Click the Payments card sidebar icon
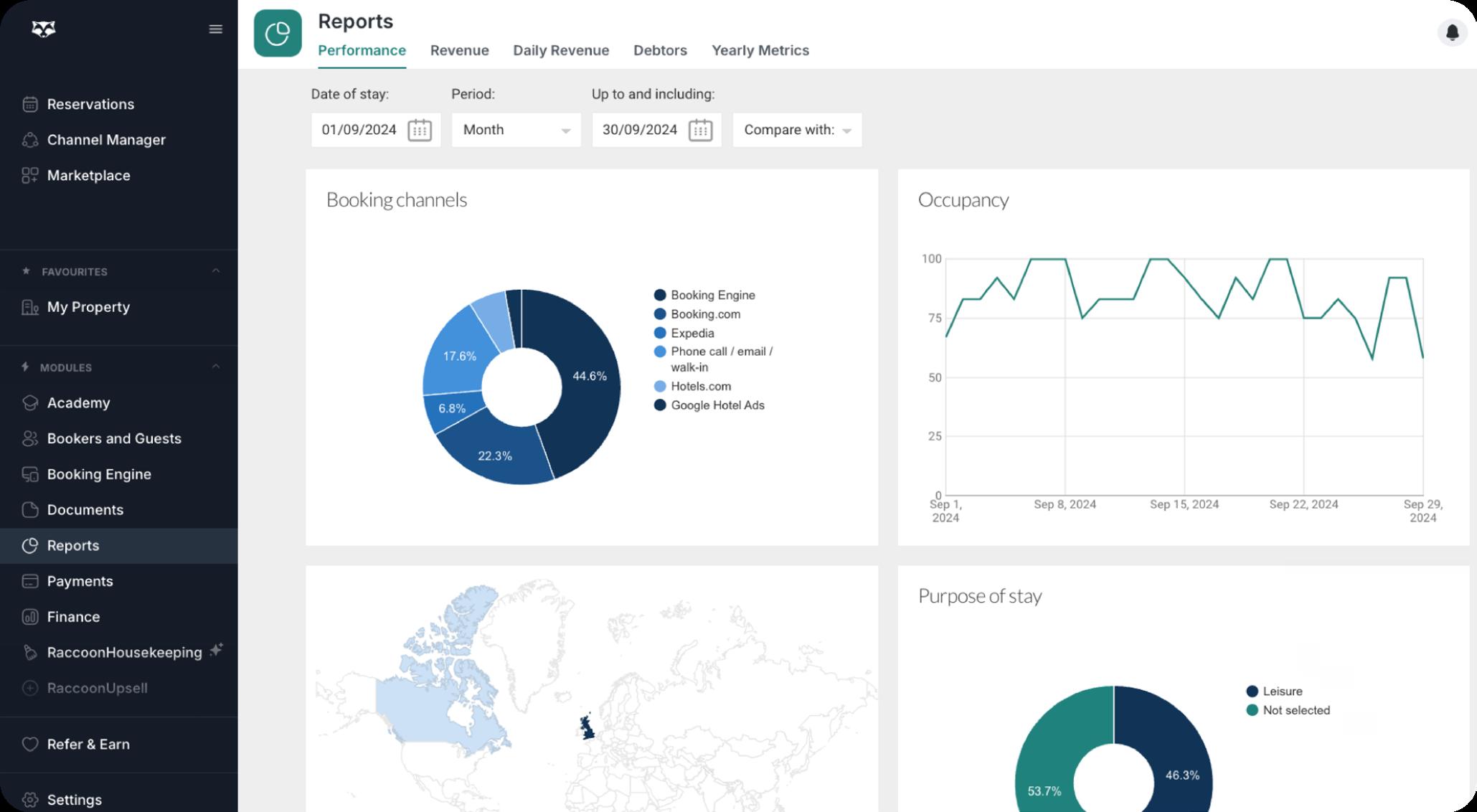Image resolution: width=1477 pixels, height=812 pixels. tap(30, 581)
